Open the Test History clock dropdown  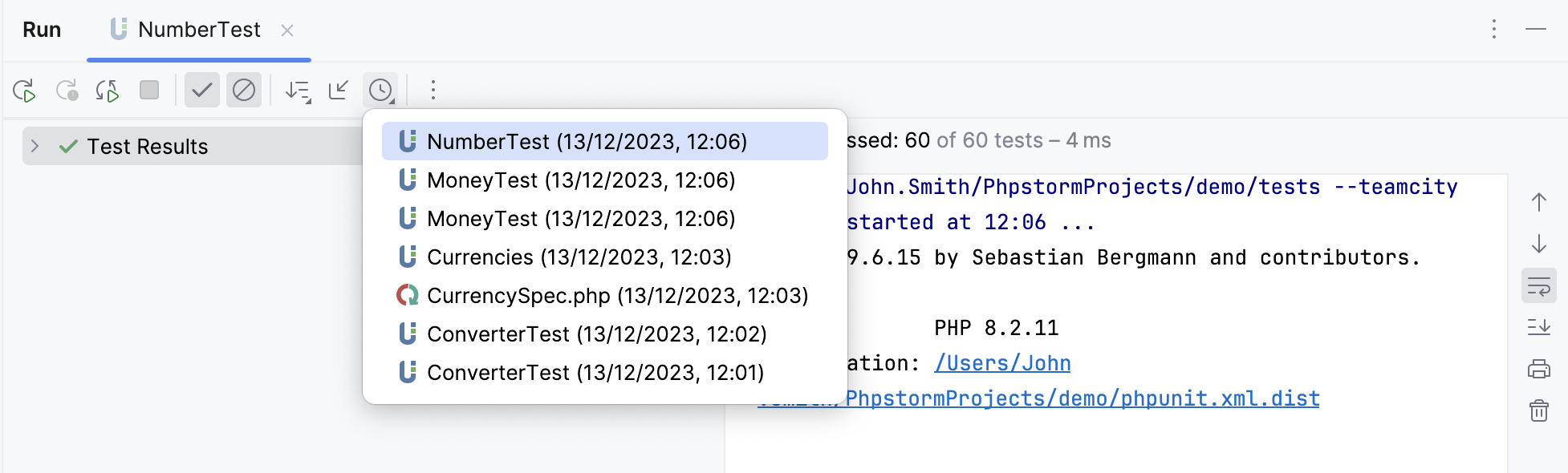[381, 90]
